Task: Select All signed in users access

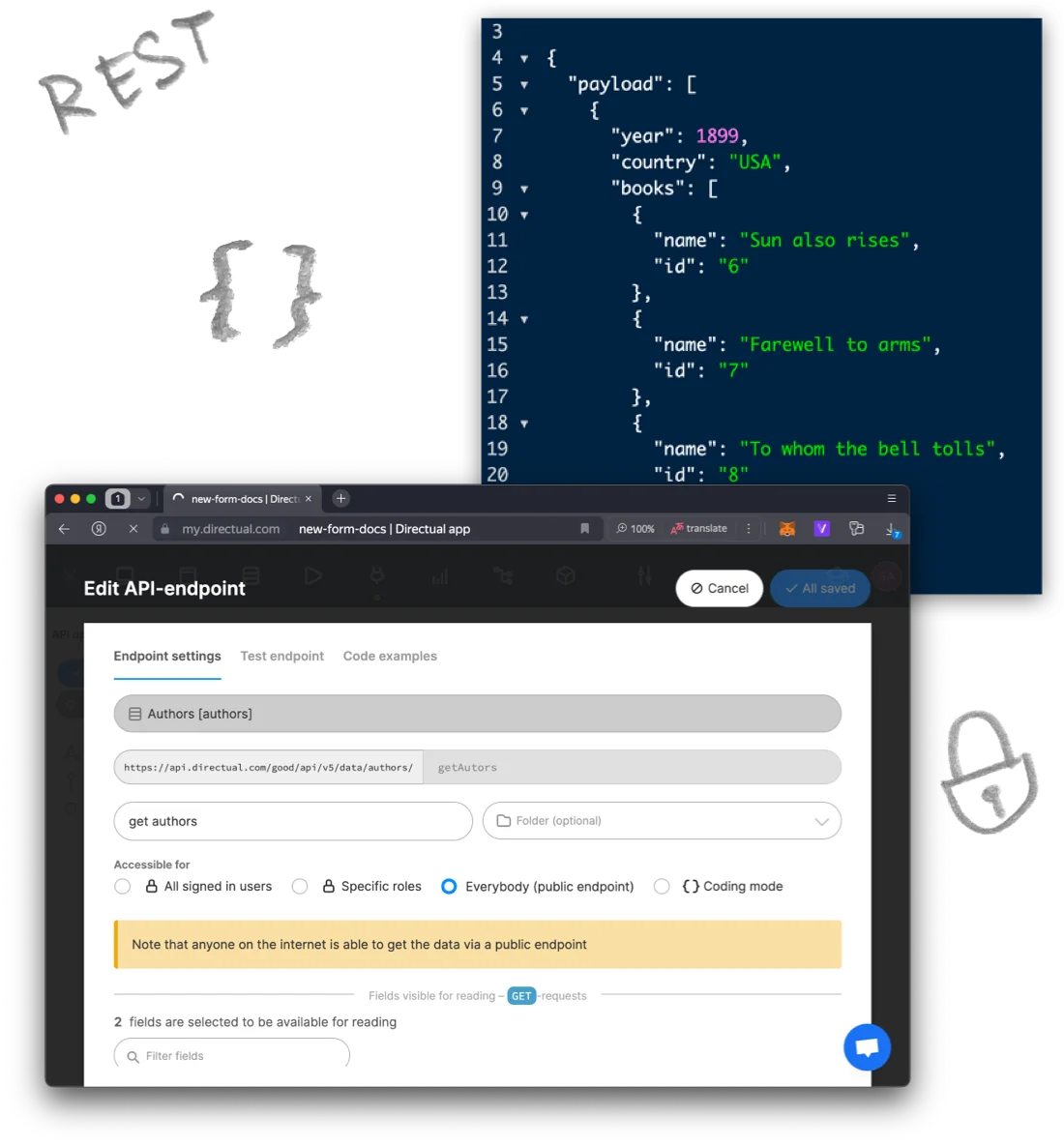Action: (123, 886)
